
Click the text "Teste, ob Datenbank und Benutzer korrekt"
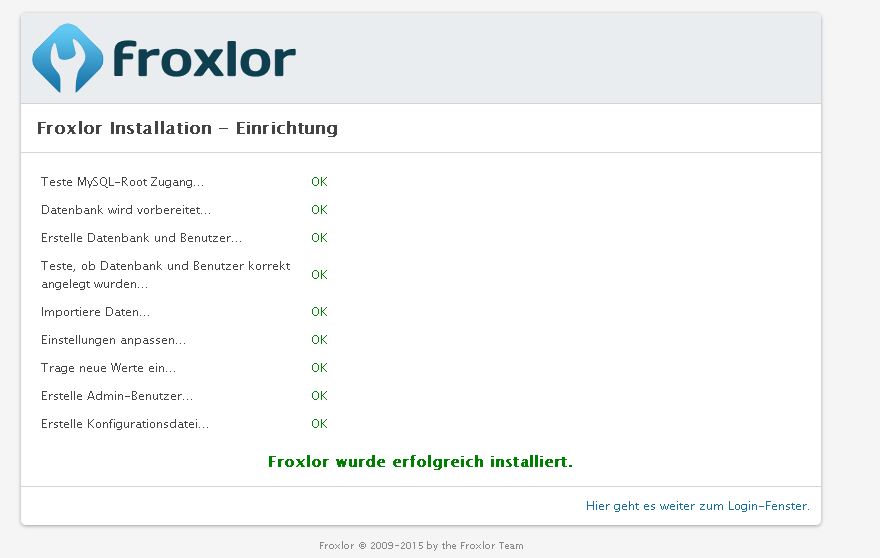coord(166,266)
